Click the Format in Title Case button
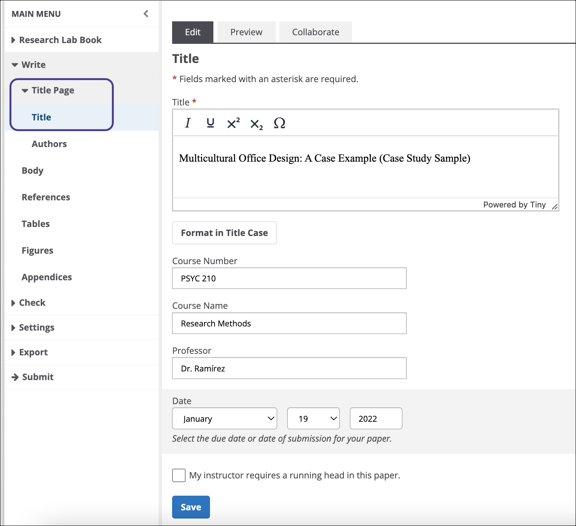Image resolution: width=576 pixels, height=526 pixels. (224, 233)
